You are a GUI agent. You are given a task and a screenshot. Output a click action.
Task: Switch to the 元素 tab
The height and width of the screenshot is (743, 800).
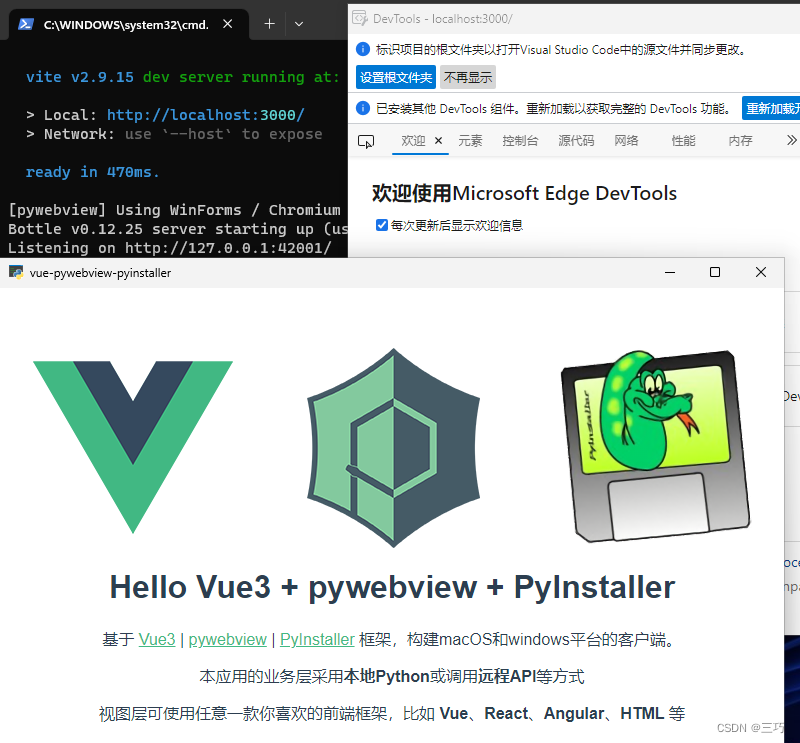(470, 140)
